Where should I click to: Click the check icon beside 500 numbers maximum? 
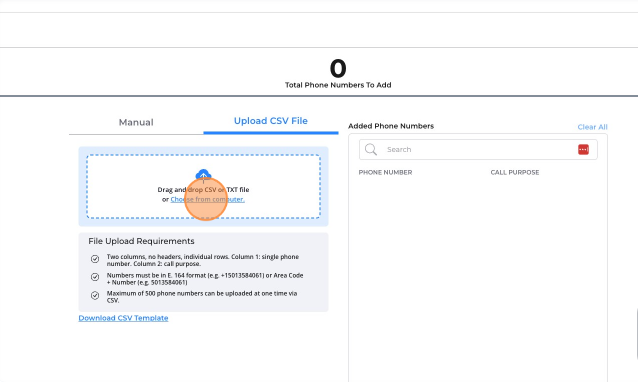(95, 295)
